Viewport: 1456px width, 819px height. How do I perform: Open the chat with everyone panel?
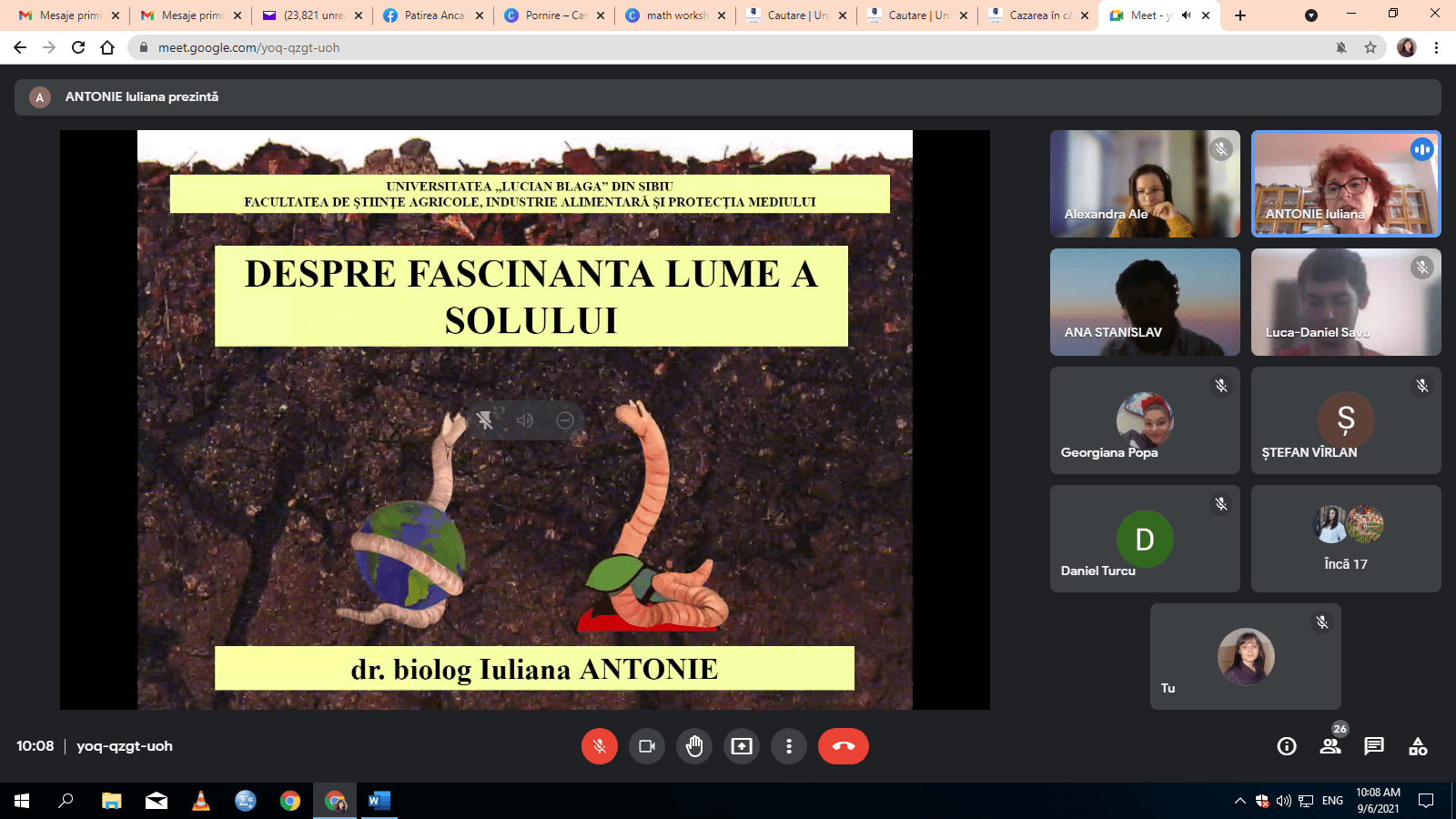point(1374,746)
